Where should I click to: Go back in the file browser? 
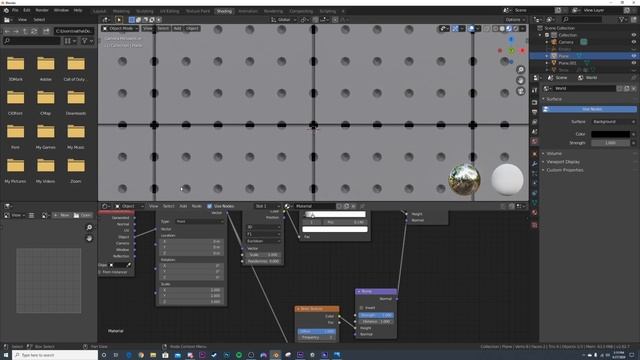[7, 31]
